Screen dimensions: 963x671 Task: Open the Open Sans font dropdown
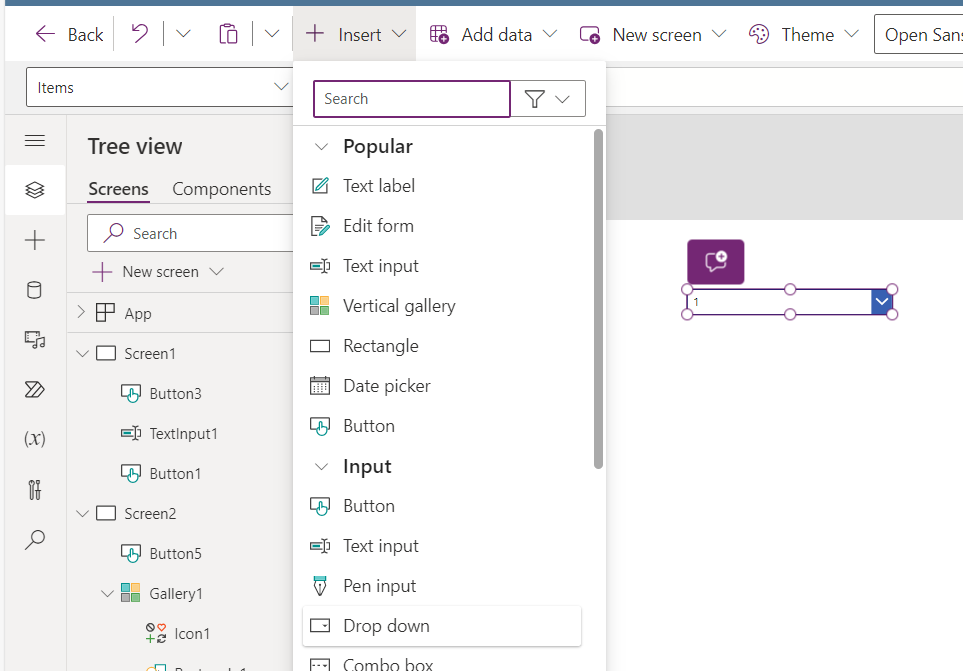pyautogui.click(x=919, y=34)
